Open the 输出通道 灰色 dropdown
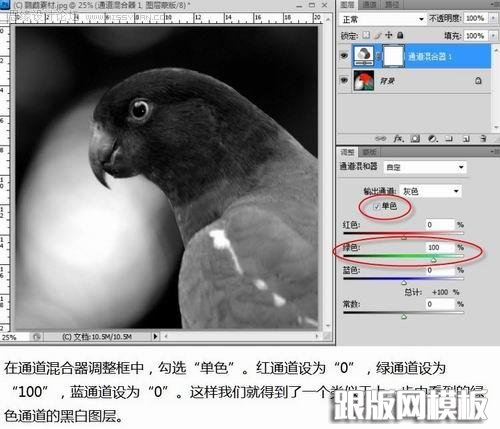The image size is (500, 429). pyautogui.click(x=431, y=191)
